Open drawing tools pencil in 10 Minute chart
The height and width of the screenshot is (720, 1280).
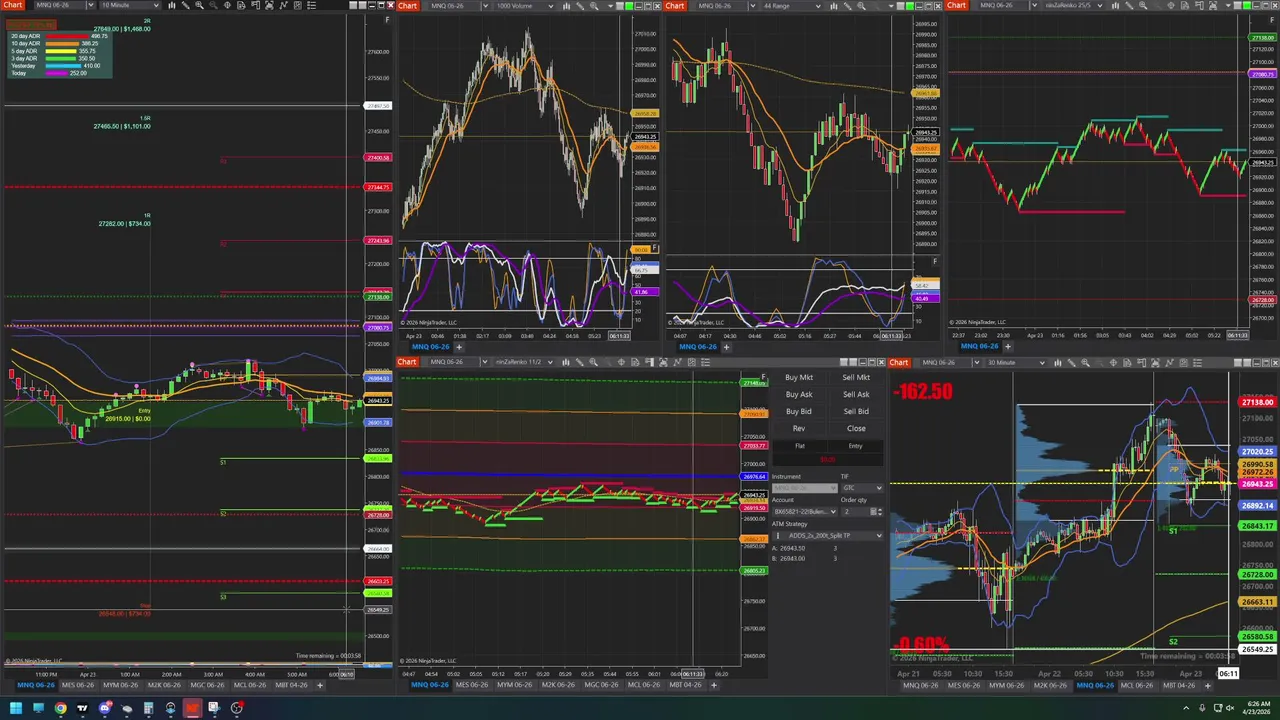[186, 6]
